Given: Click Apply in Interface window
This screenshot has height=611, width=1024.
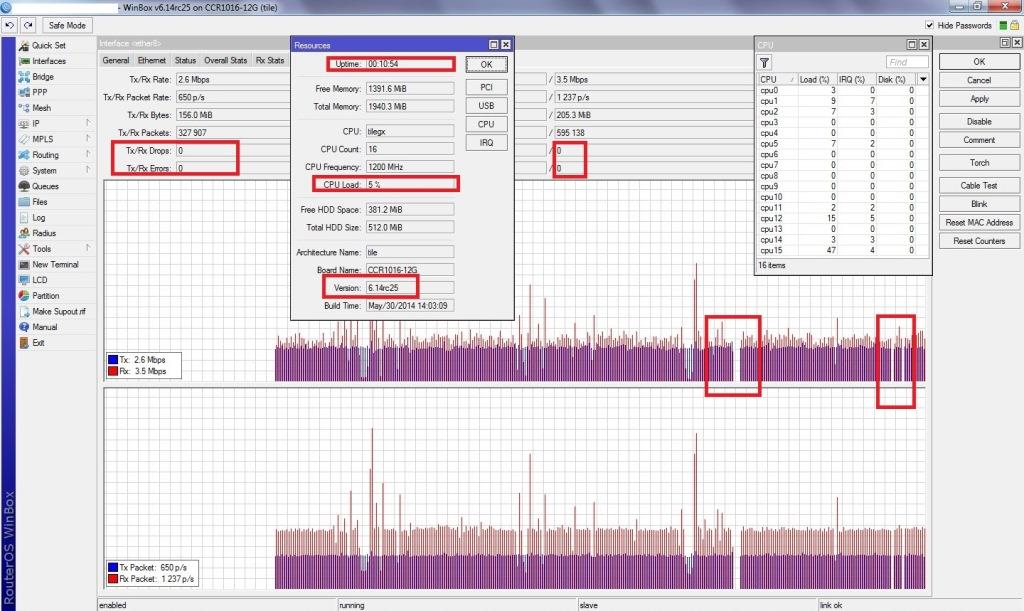Looking at the screenshot, I should (x=979, y=99).
